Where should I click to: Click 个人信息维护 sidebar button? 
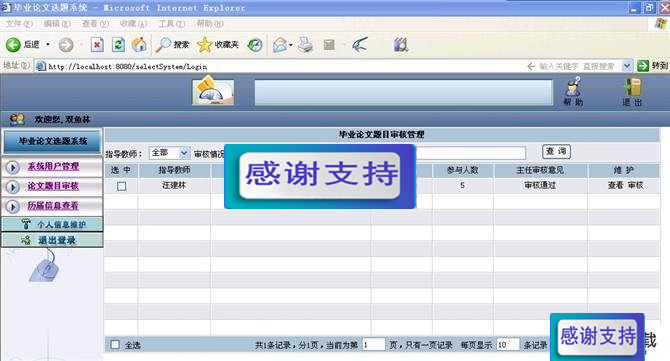[x=52, y=224]
